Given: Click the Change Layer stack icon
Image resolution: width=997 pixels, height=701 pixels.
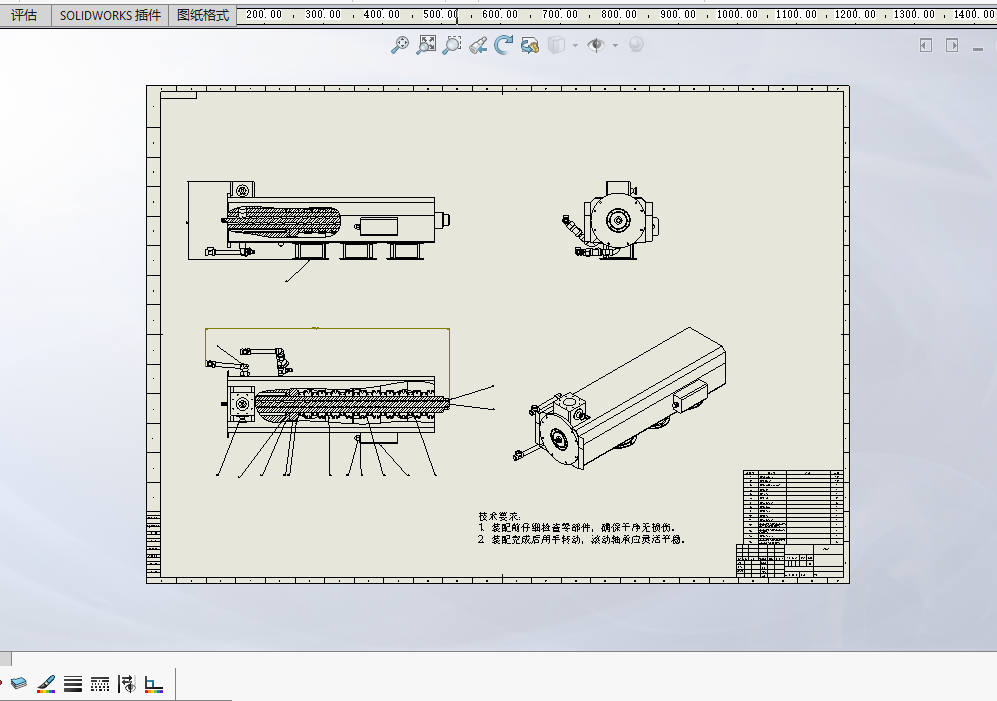Looking at the screenshot, I should [20, 684].
